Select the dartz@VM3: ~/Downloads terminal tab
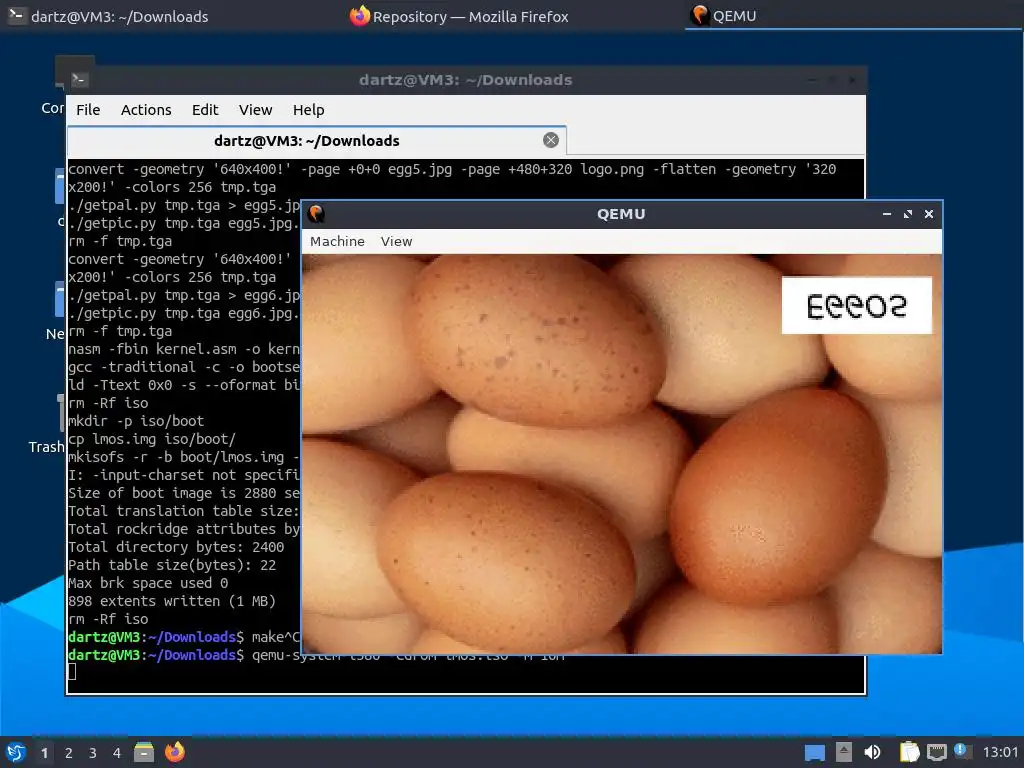The height and width of the screenshot is (768, 1024). click(x=317, y=140)
